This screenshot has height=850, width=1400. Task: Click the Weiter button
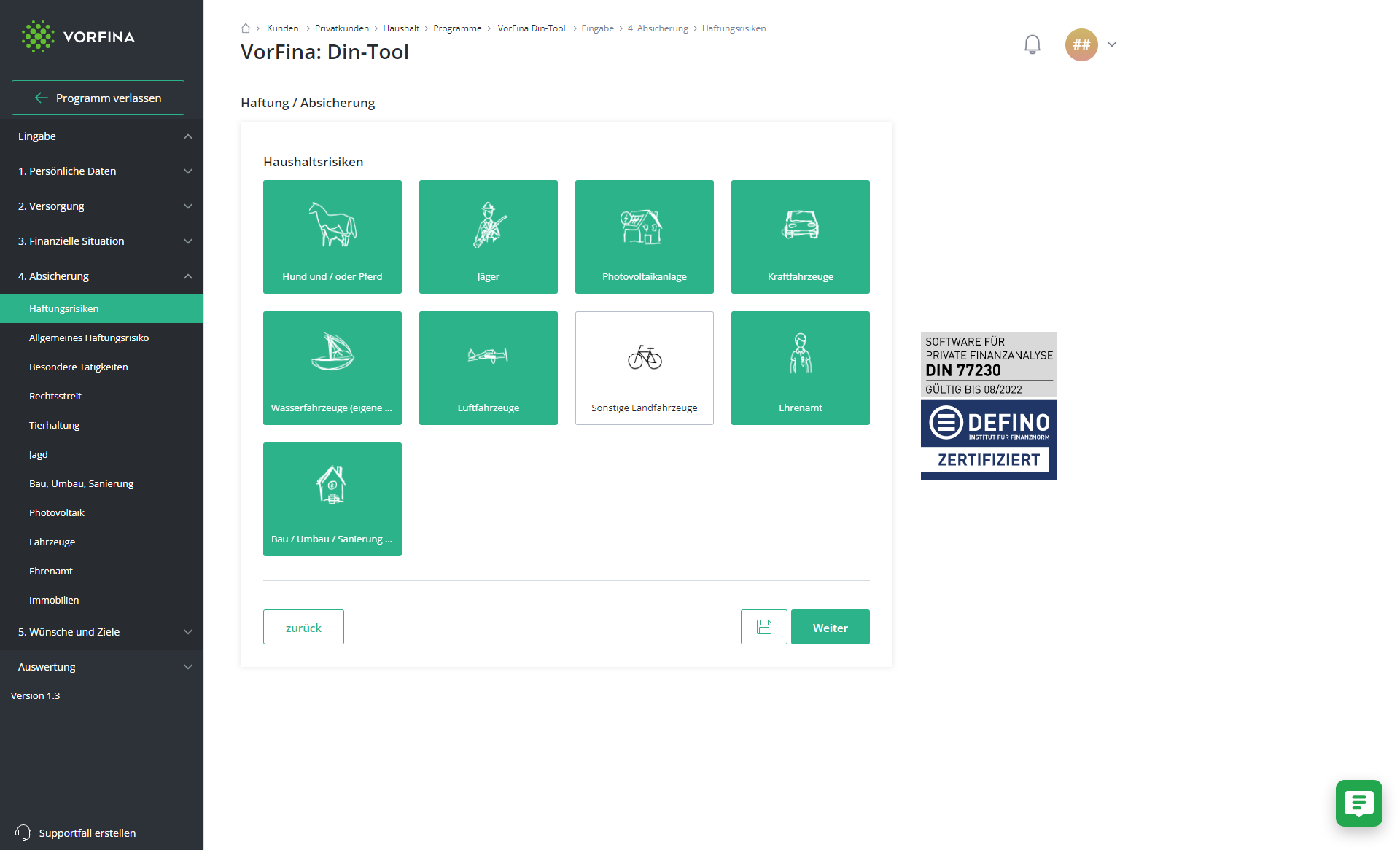pos(830,627)
